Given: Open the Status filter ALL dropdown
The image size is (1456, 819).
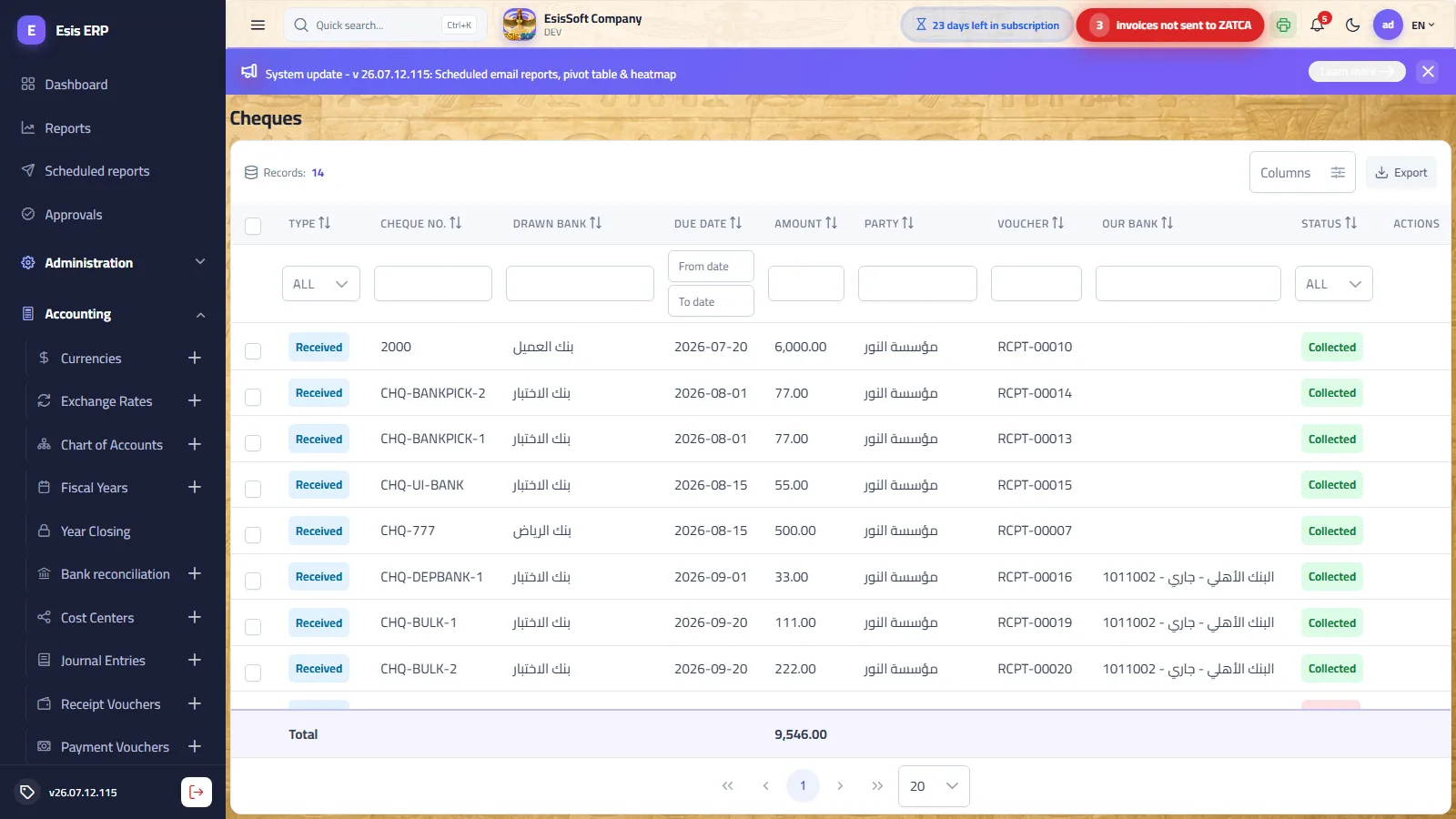Looking at the screenshot, I should (1333, 284).
